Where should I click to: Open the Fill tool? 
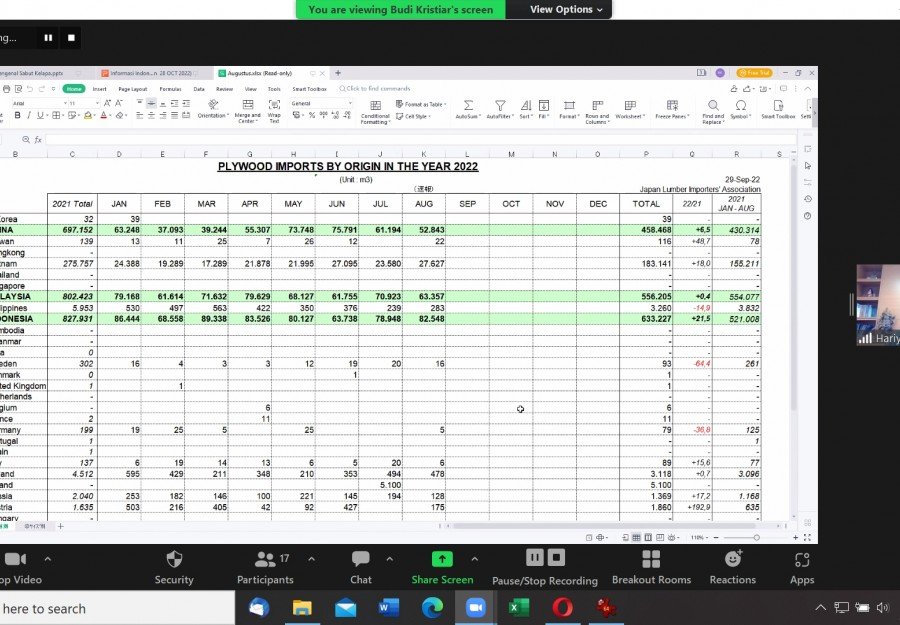(544, 109)
